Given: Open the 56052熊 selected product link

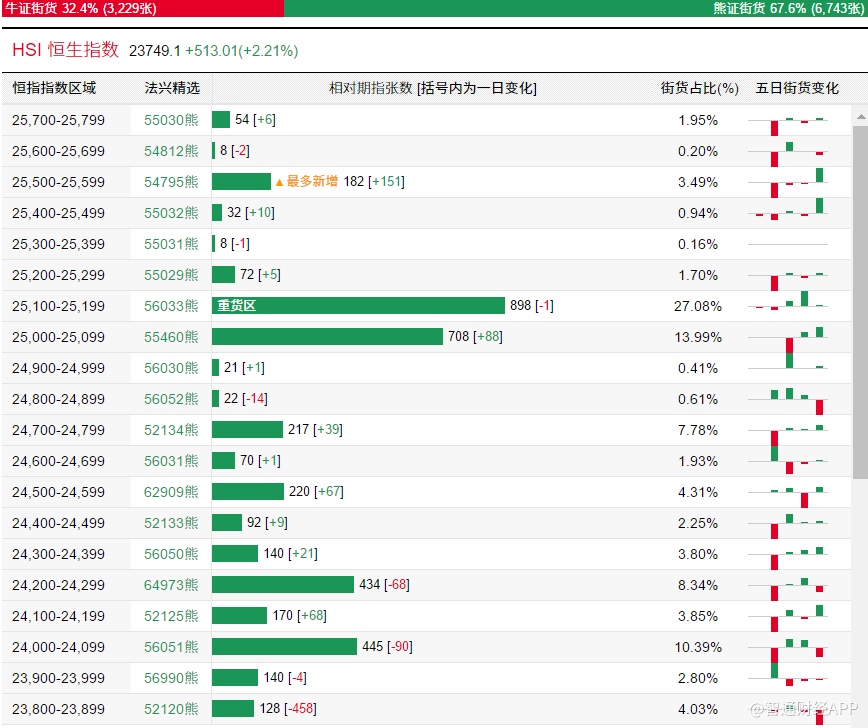Looking at the screenshot, I should pyautogui.click(x=171, y=399).
